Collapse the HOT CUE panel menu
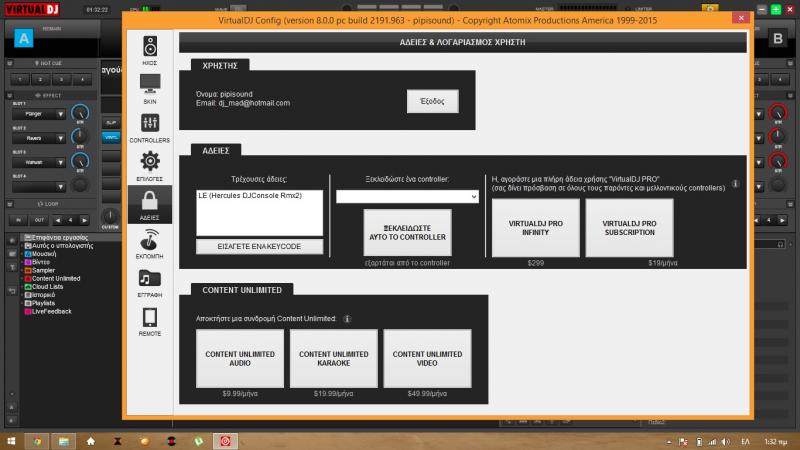The image size is (800, 450). pyautogui.click(x=10, y=63)
